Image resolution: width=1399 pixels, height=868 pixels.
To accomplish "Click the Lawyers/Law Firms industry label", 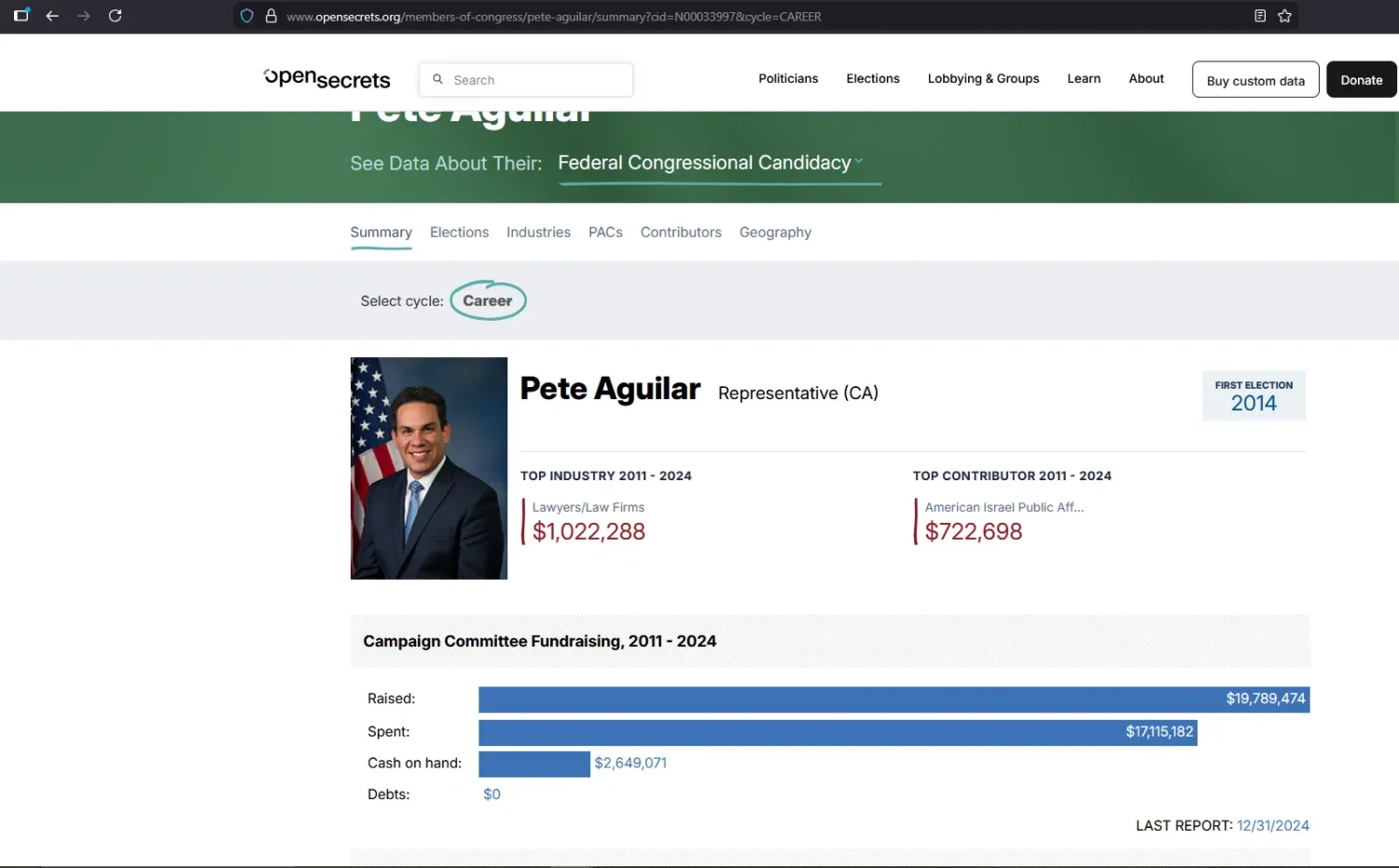I will pyautogui.click(x=589, y=507).
